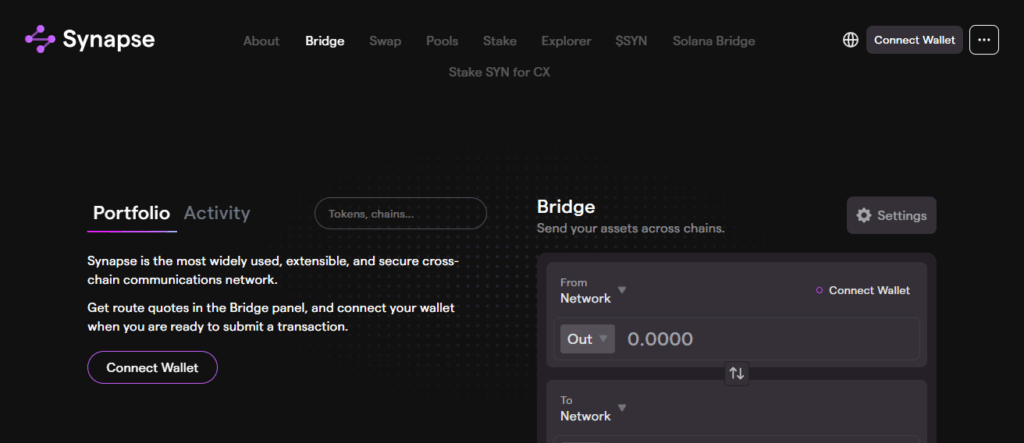This screenshot has height=443, width=1024.
Task: Click the Tokens, chains search field
Action: [400, 213]
